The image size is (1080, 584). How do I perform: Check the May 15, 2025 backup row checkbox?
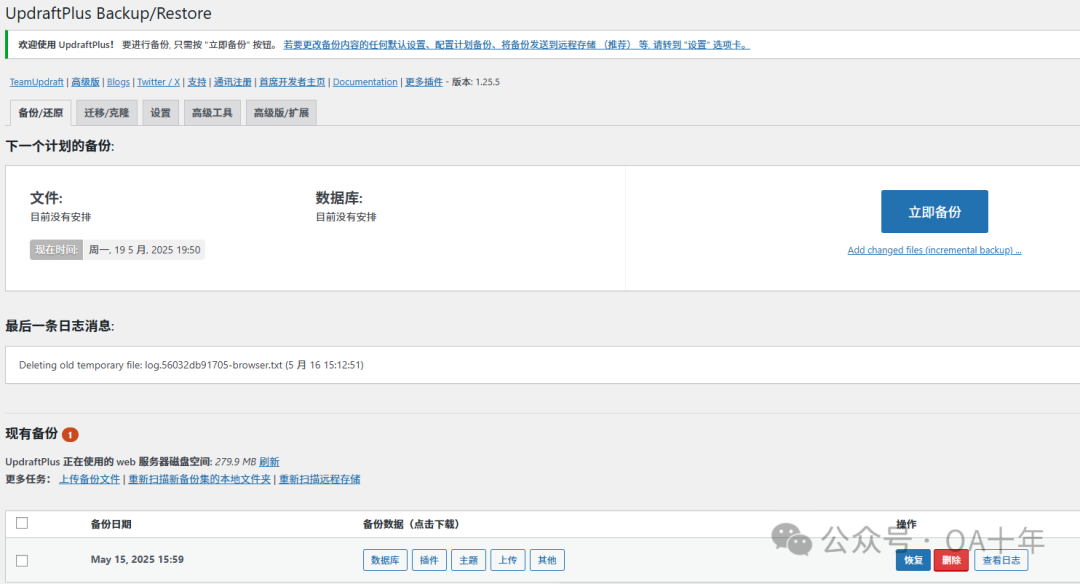(22, 561)
